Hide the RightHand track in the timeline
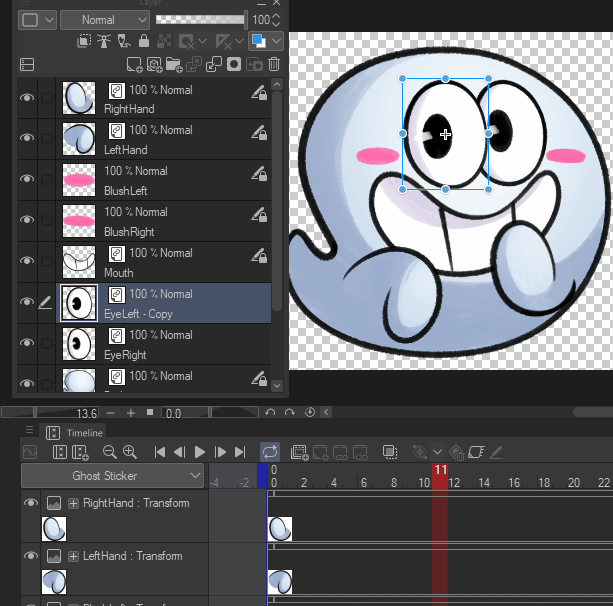The image size is (613, 606). [30, 503]
